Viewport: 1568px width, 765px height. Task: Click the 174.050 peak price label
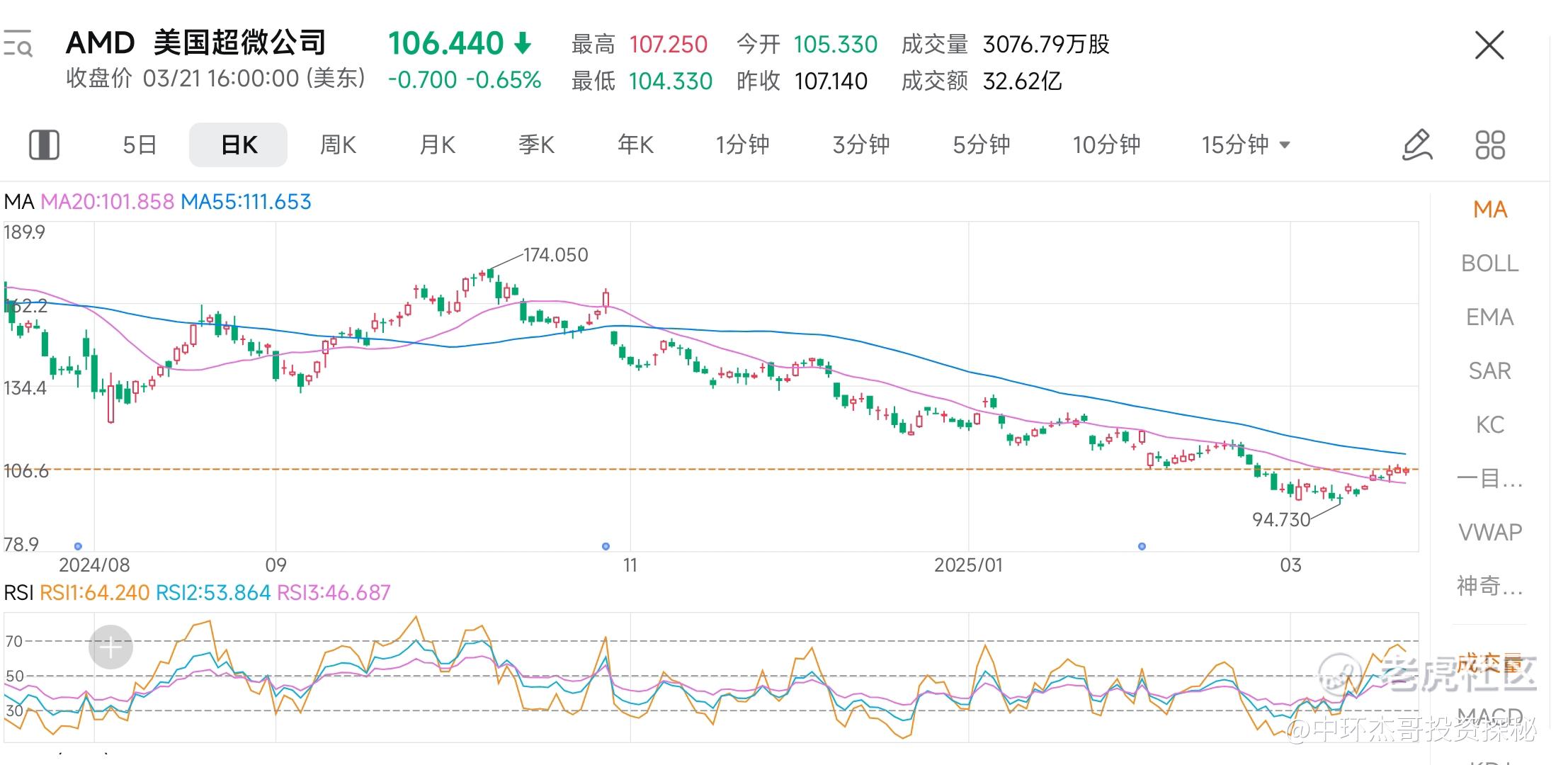pyautogui.click(x=555, y=255)
